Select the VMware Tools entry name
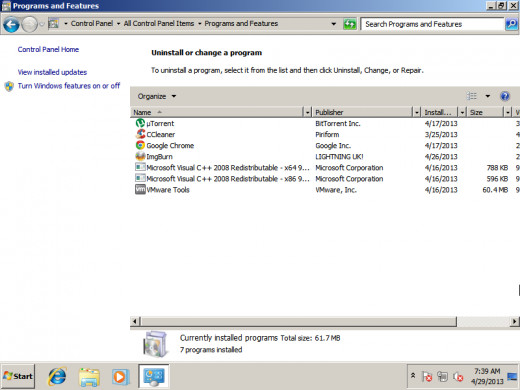 pos(168,190)
